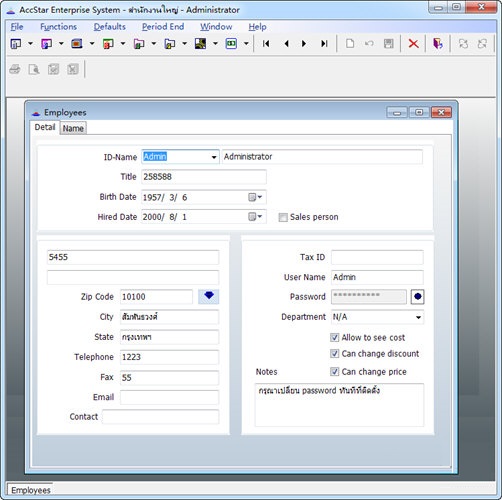Screen dimensions: 502x500
Task: Click the red X delete icon
Action: coord(413,44)
